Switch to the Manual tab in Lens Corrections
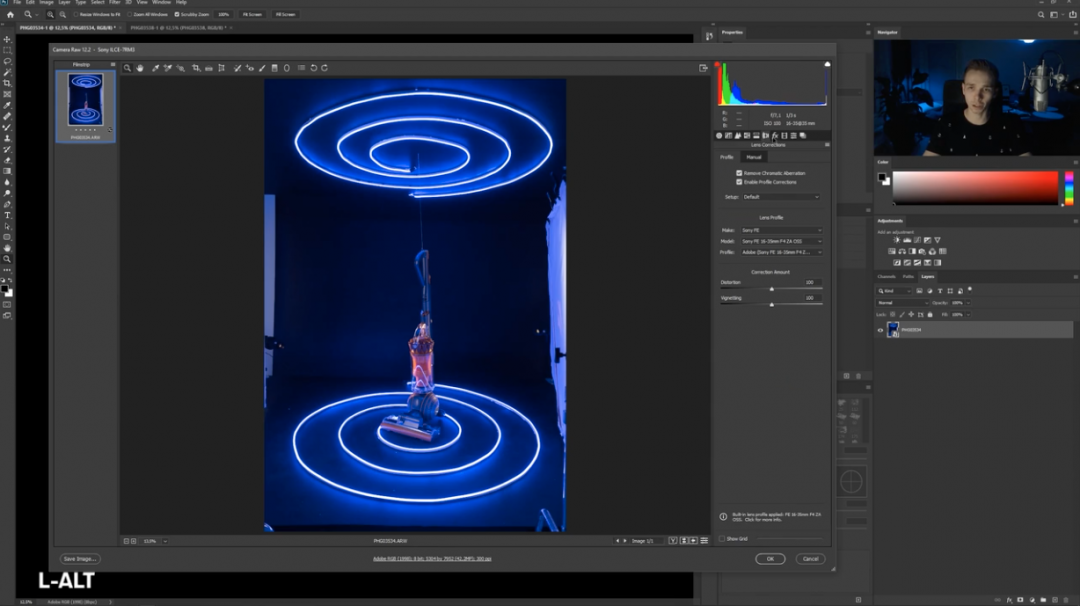 (754, 157)
